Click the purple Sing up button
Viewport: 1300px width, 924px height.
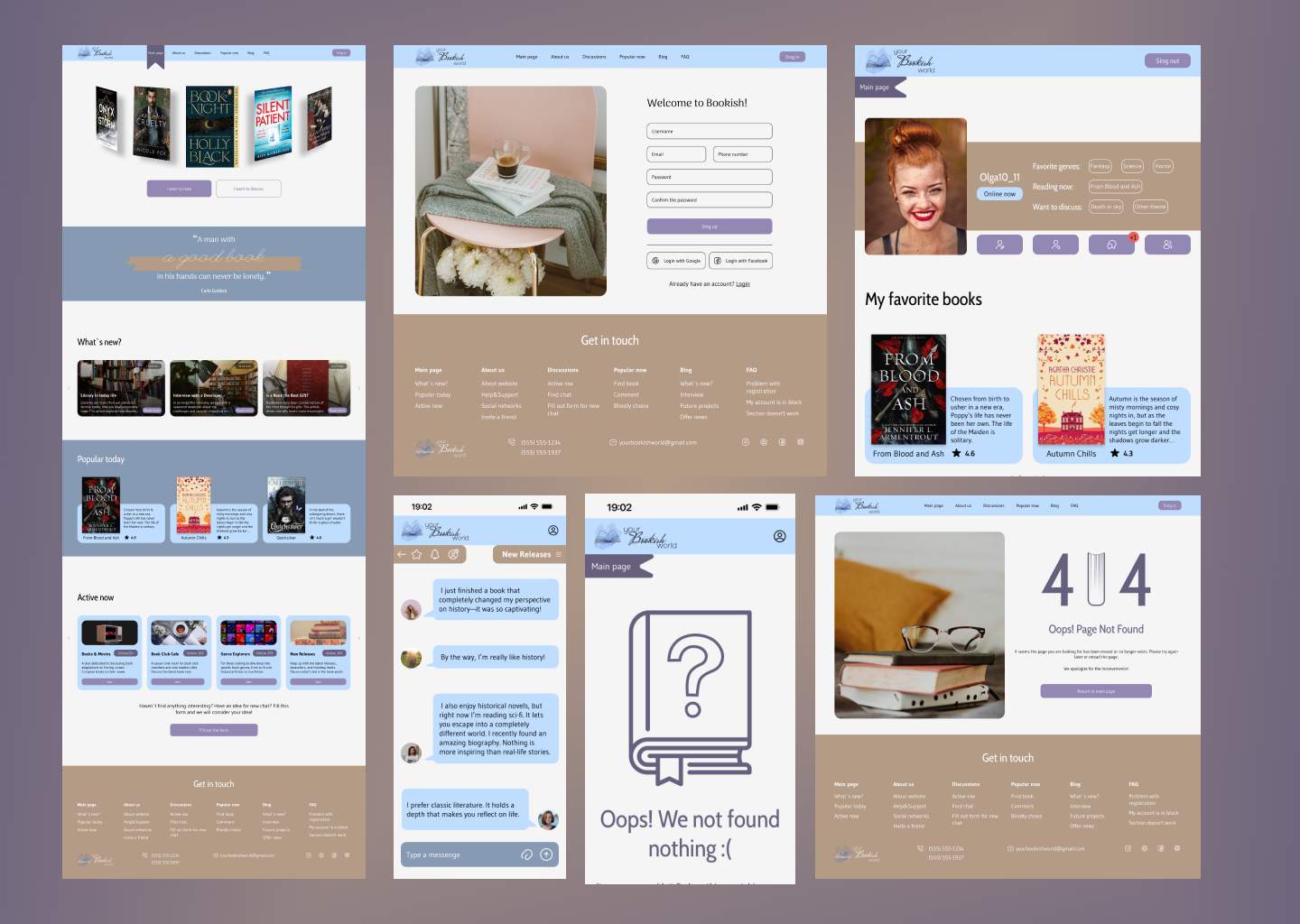[710, 226]
